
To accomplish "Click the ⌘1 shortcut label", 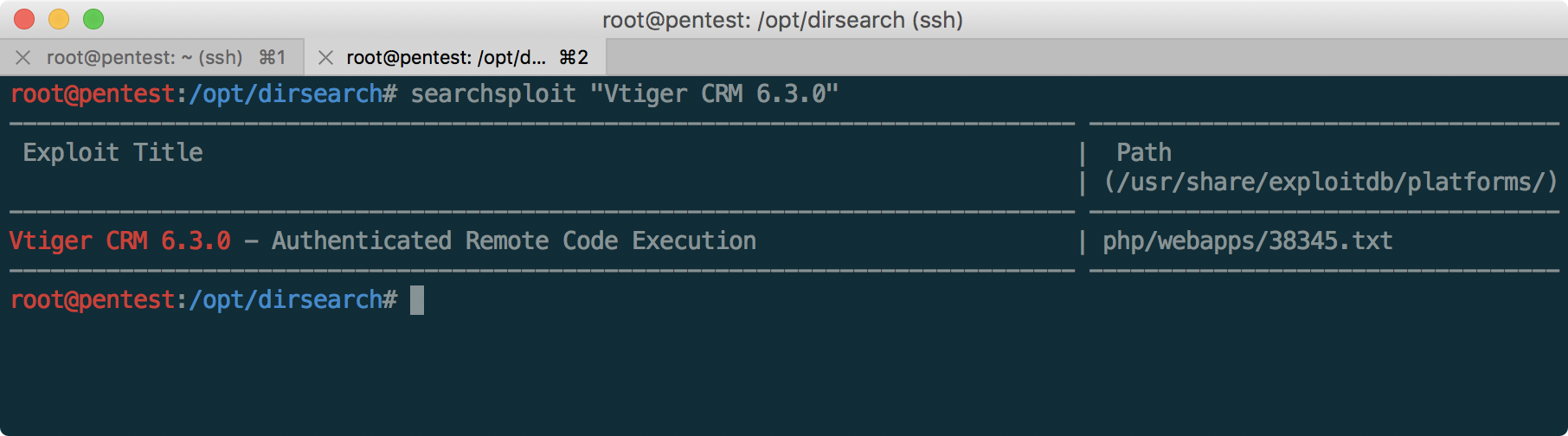I will pyautogui.click(x=272, y=58).
